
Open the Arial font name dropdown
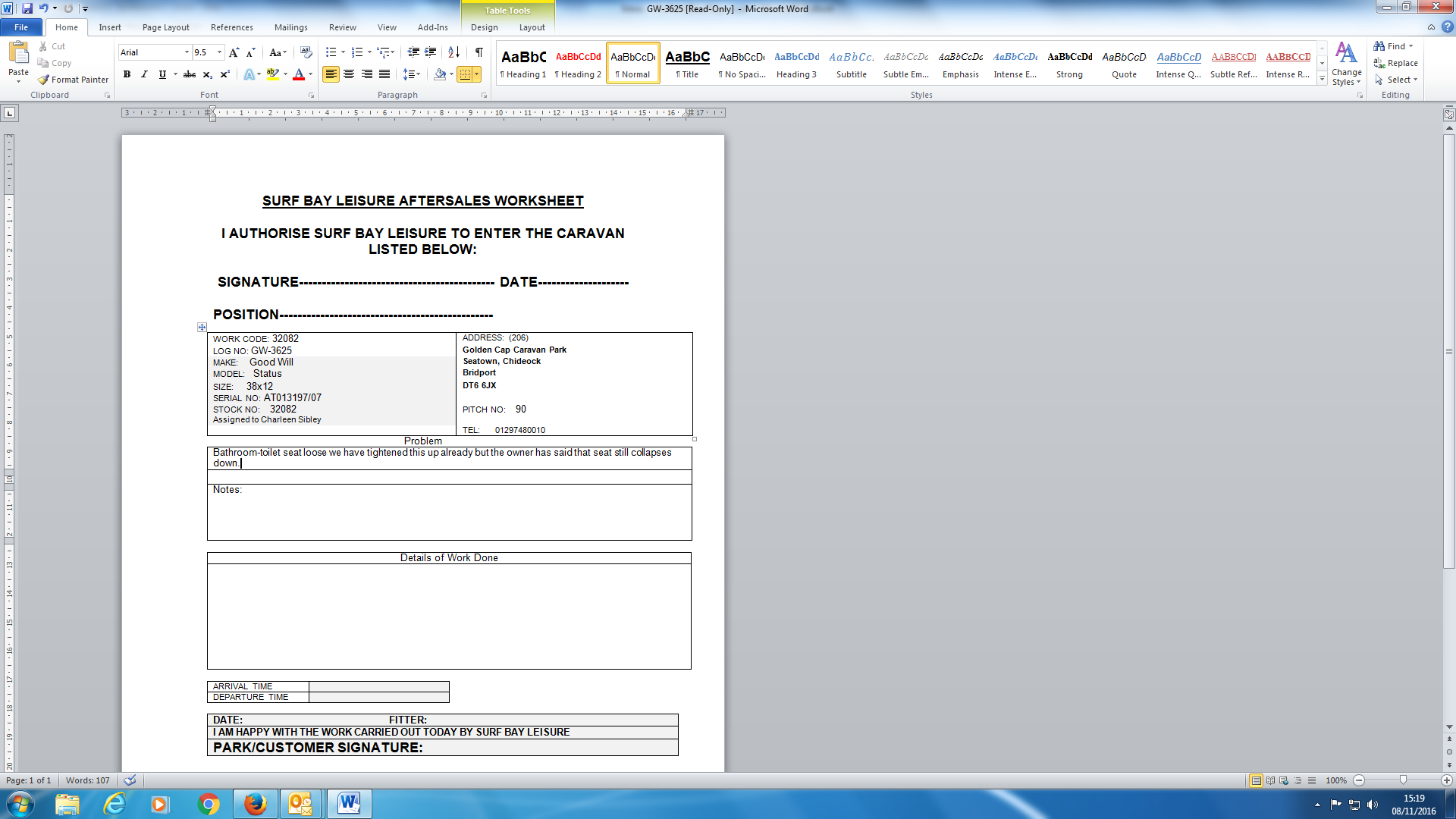click(x=187, y=52)
